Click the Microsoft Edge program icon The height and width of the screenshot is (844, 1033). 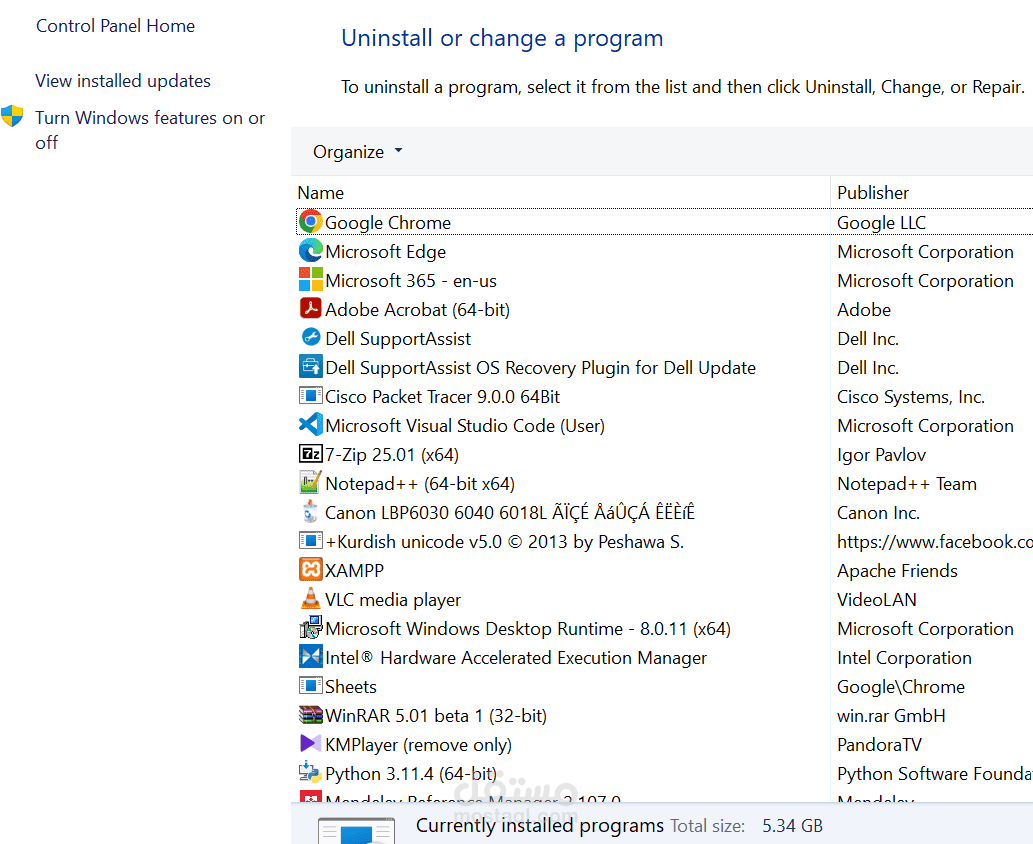click(310, 251)
